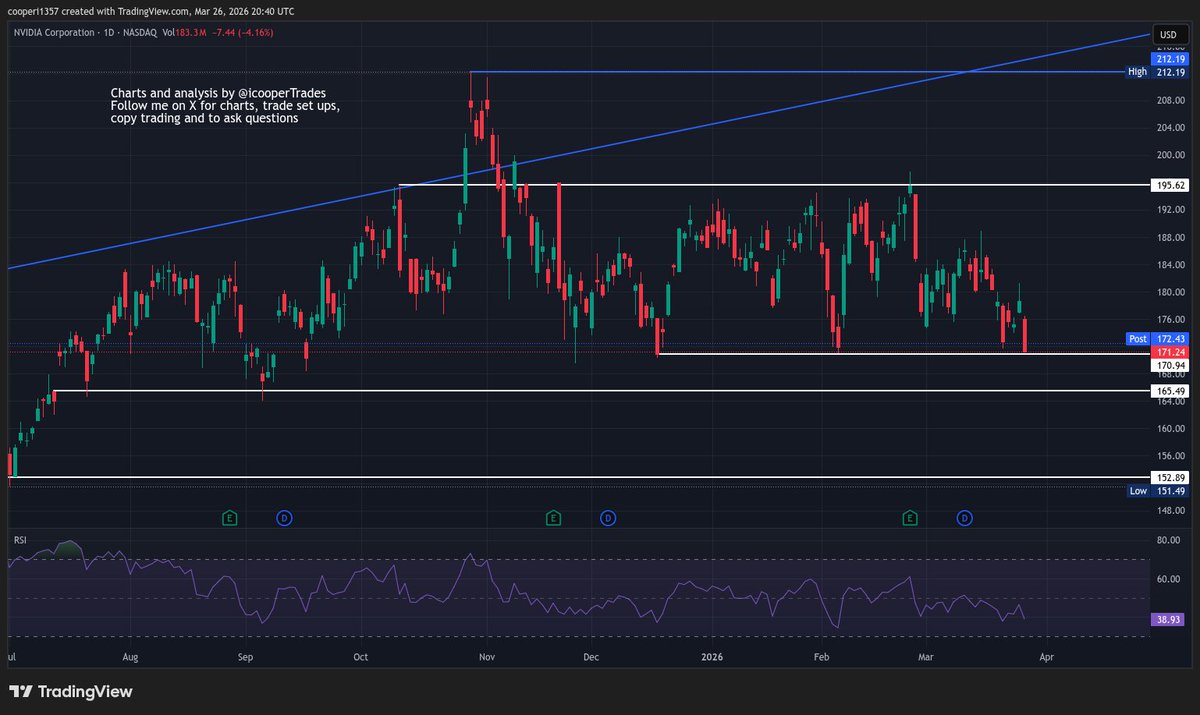Click the November earnings E marker
This screenshot has height=715, width=1200.
pos(553,518)
